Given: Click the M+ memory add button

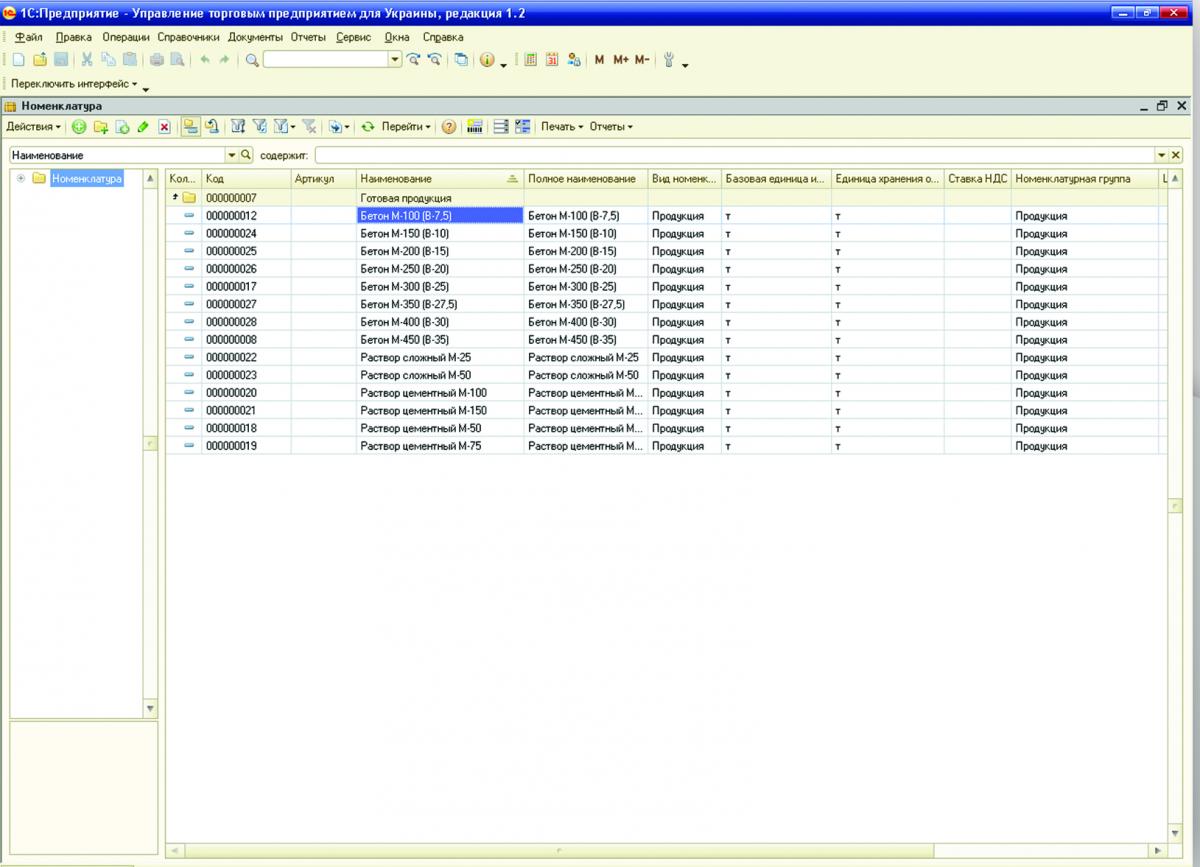Looking at the screenshot, I should [x=621, y=60].
